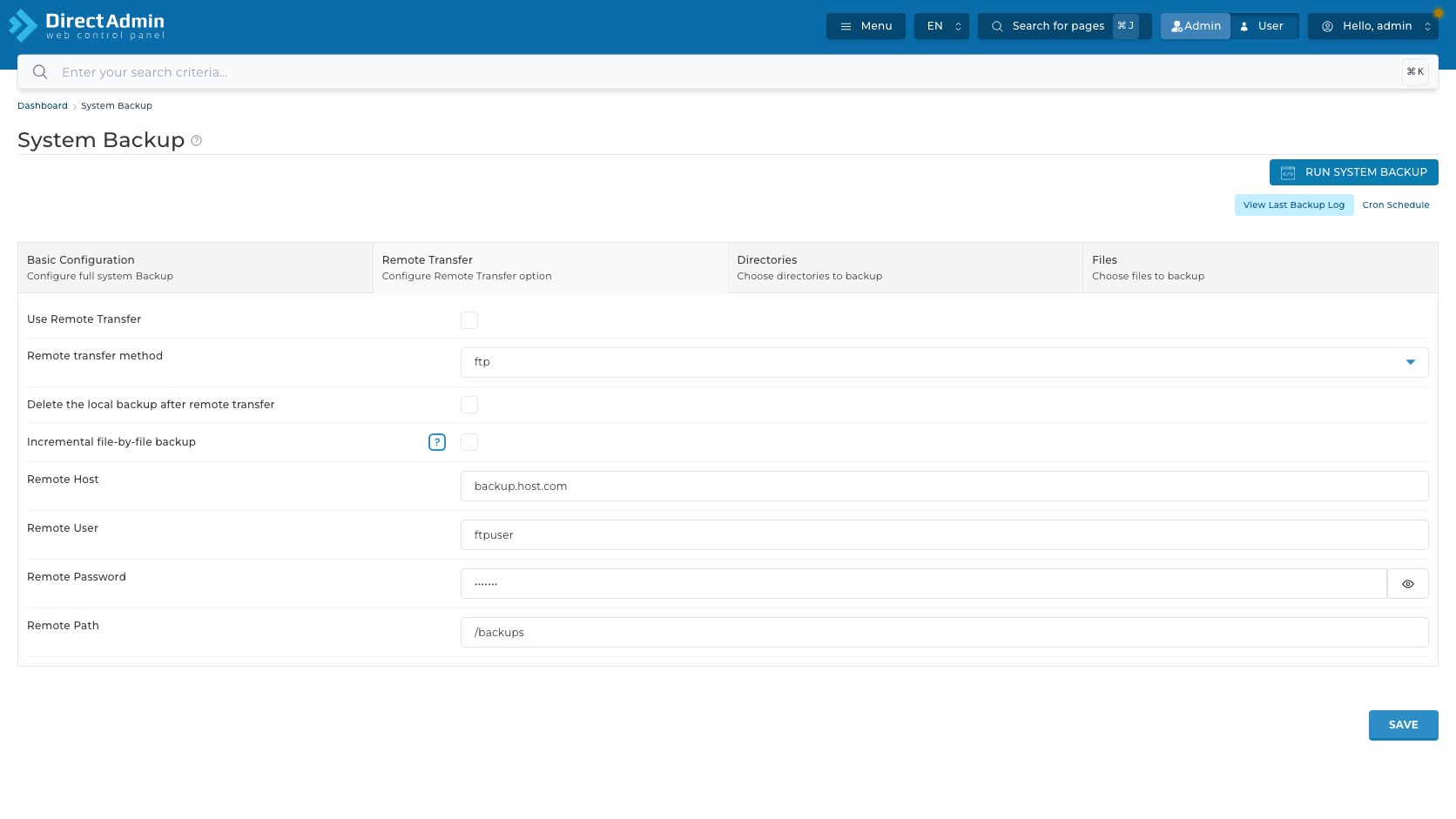Toggle Incremental file-by-file backup checkbox
1456x819 pixels.
pos(469,442)
